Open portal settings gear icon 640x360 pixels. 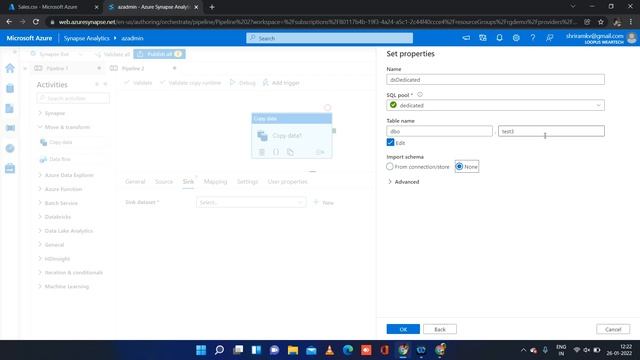pyautogui.click(x=516, y=38)
